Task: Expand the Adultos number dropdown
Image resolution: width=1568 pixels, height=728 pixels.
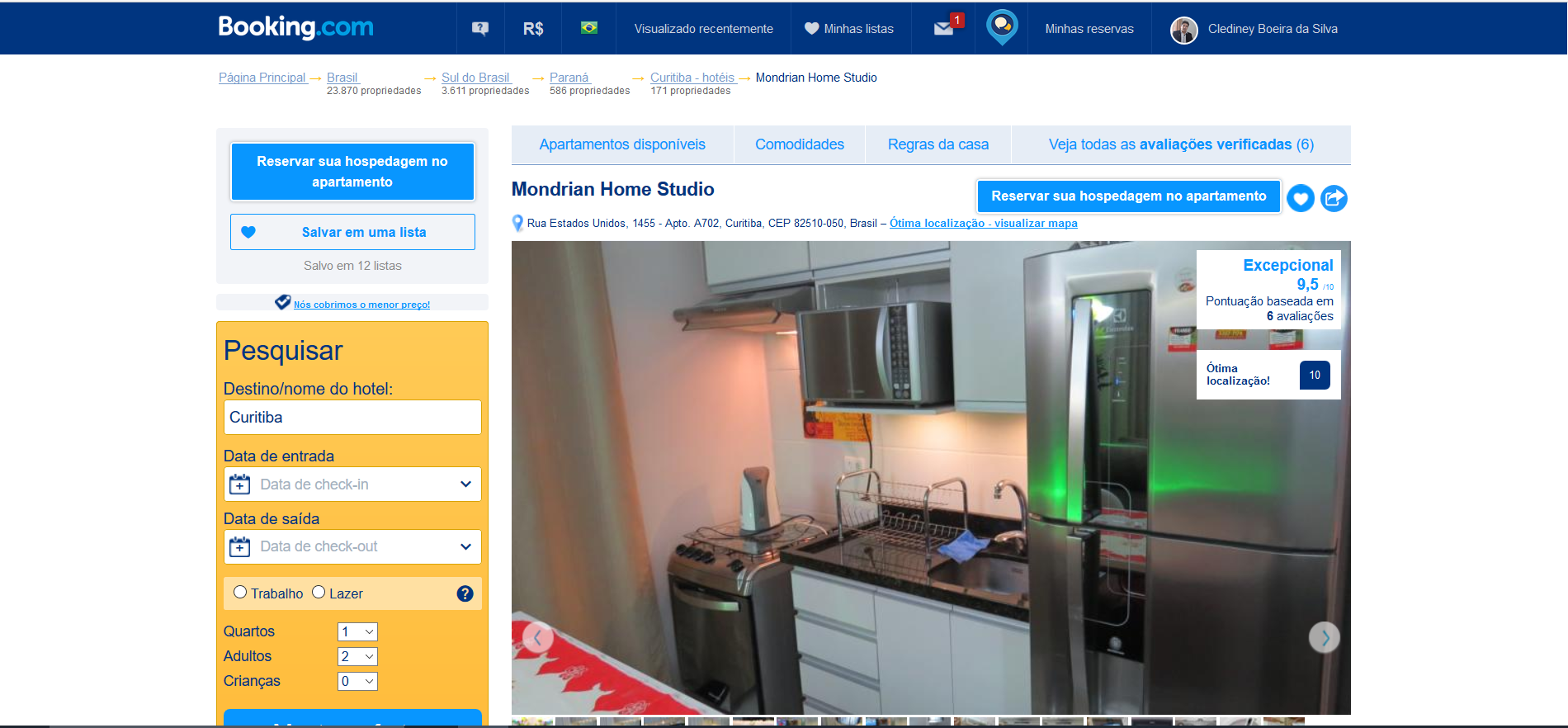Action: (x=357, y=656)
